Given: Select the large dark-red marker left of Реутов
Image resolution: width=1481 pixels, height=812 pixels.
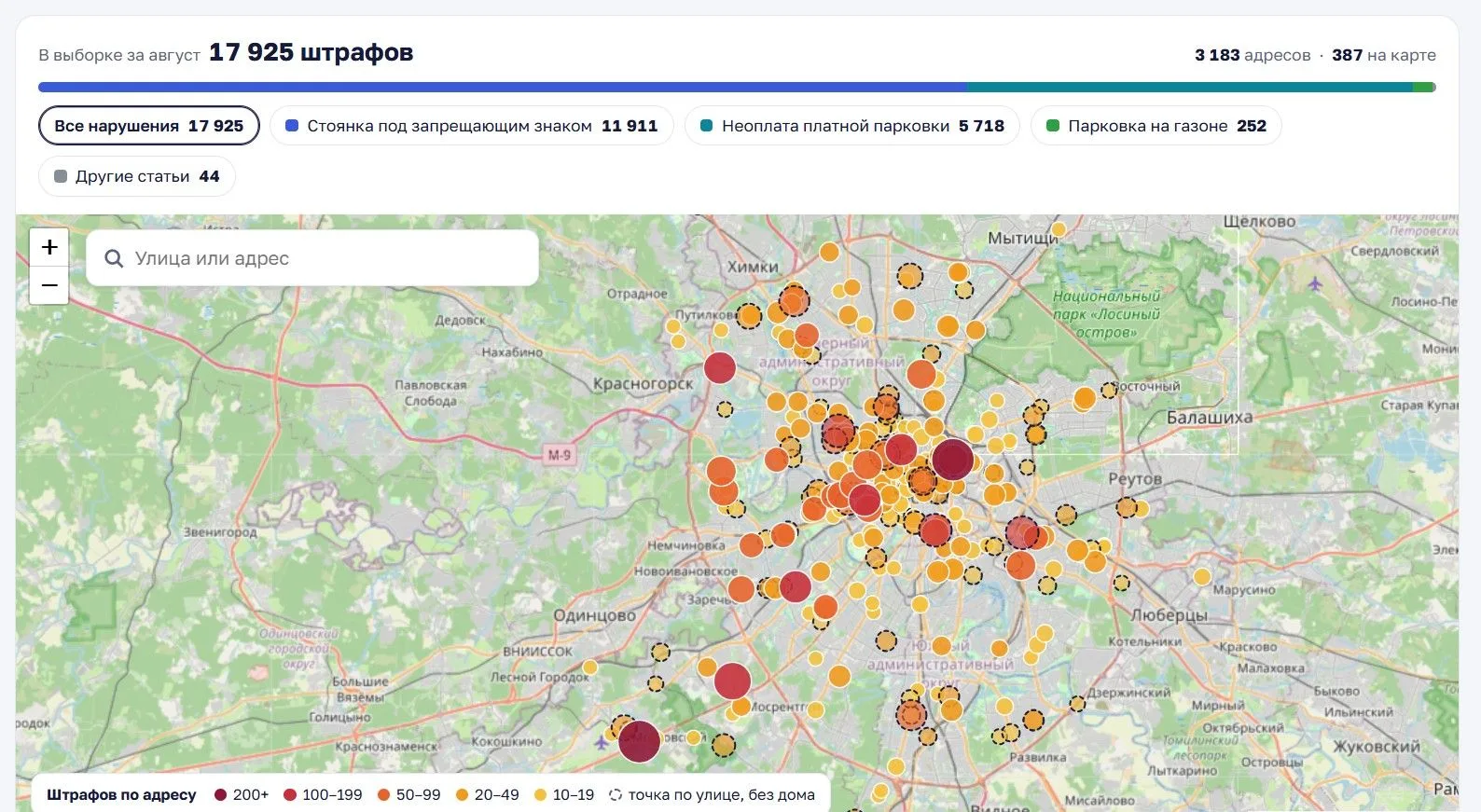Looking at the screenshot, I should tap(952, 460).
